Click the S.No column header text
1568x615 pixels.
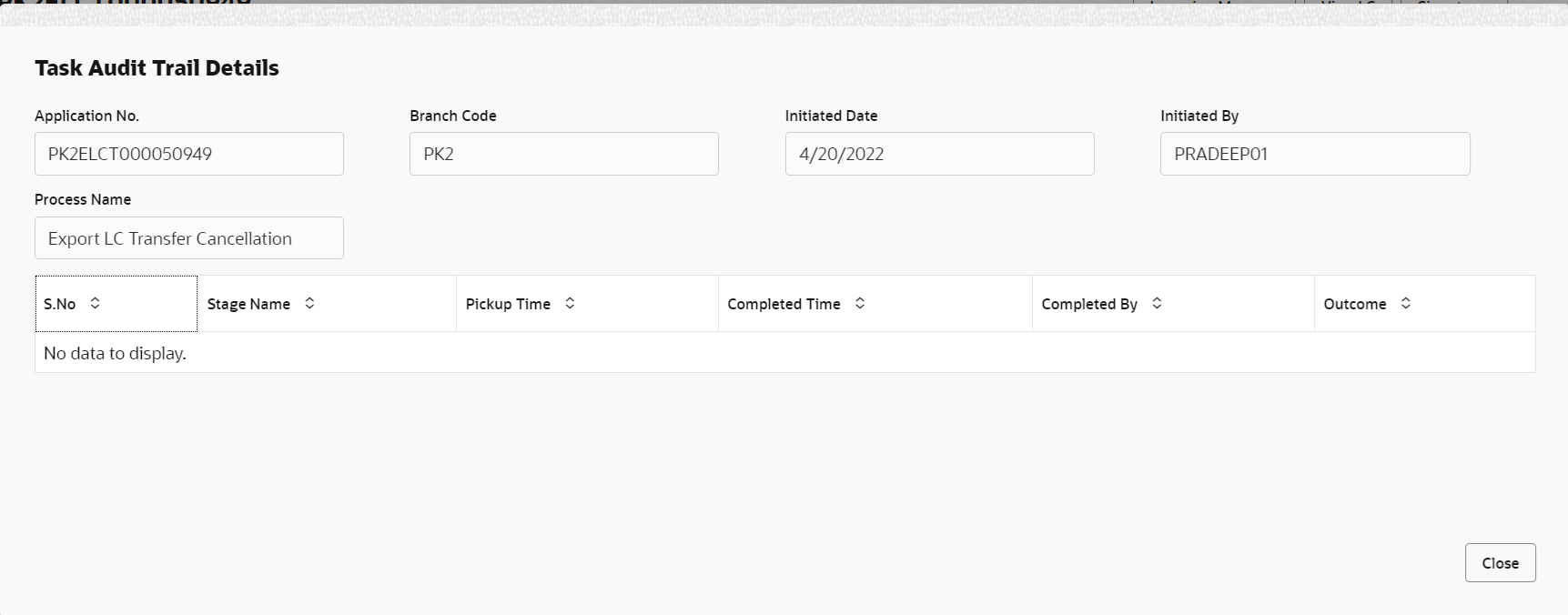coord(59,304)
